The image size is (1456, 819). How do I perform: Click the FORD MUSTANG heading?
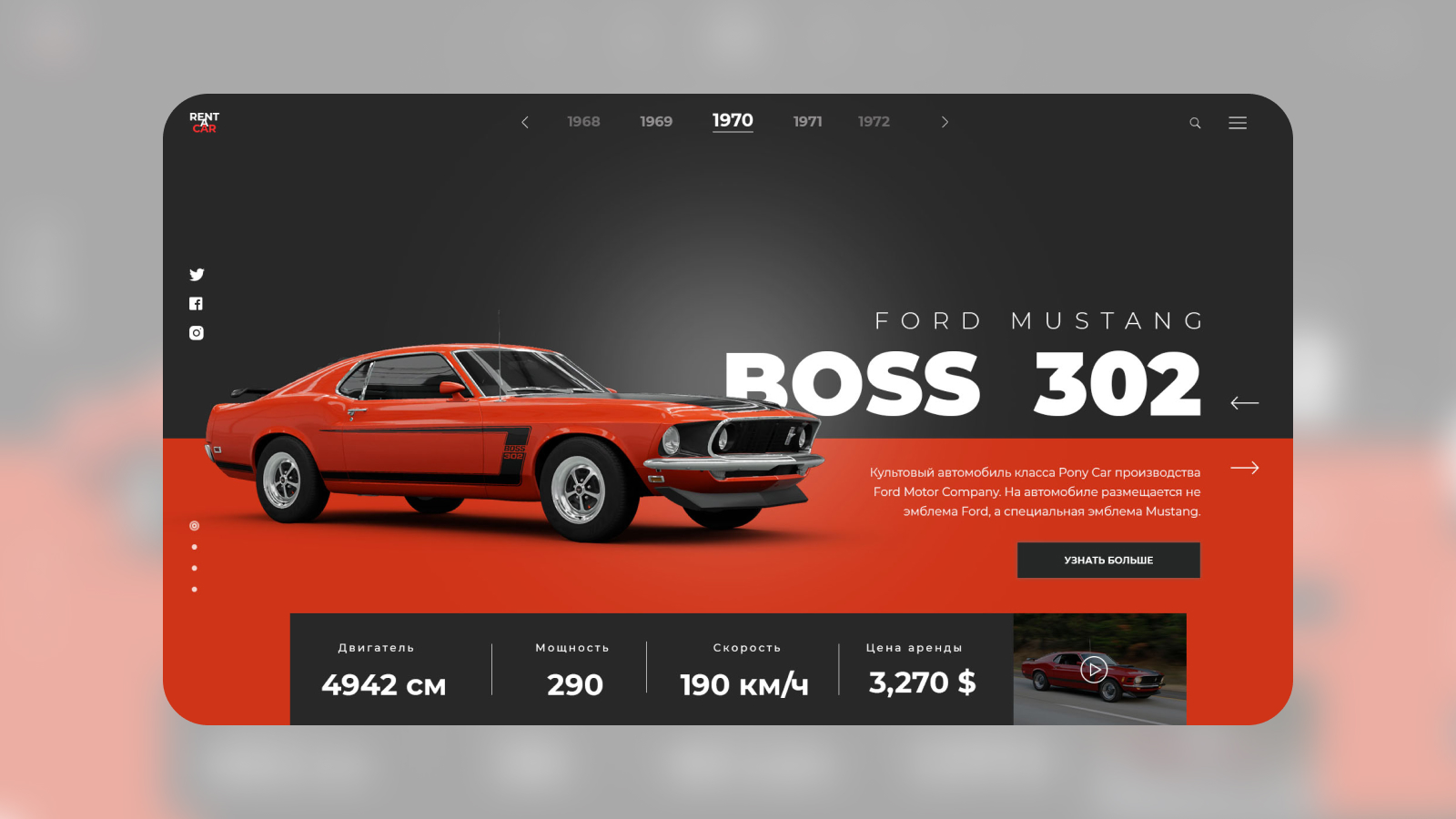tap(1039, 321)
